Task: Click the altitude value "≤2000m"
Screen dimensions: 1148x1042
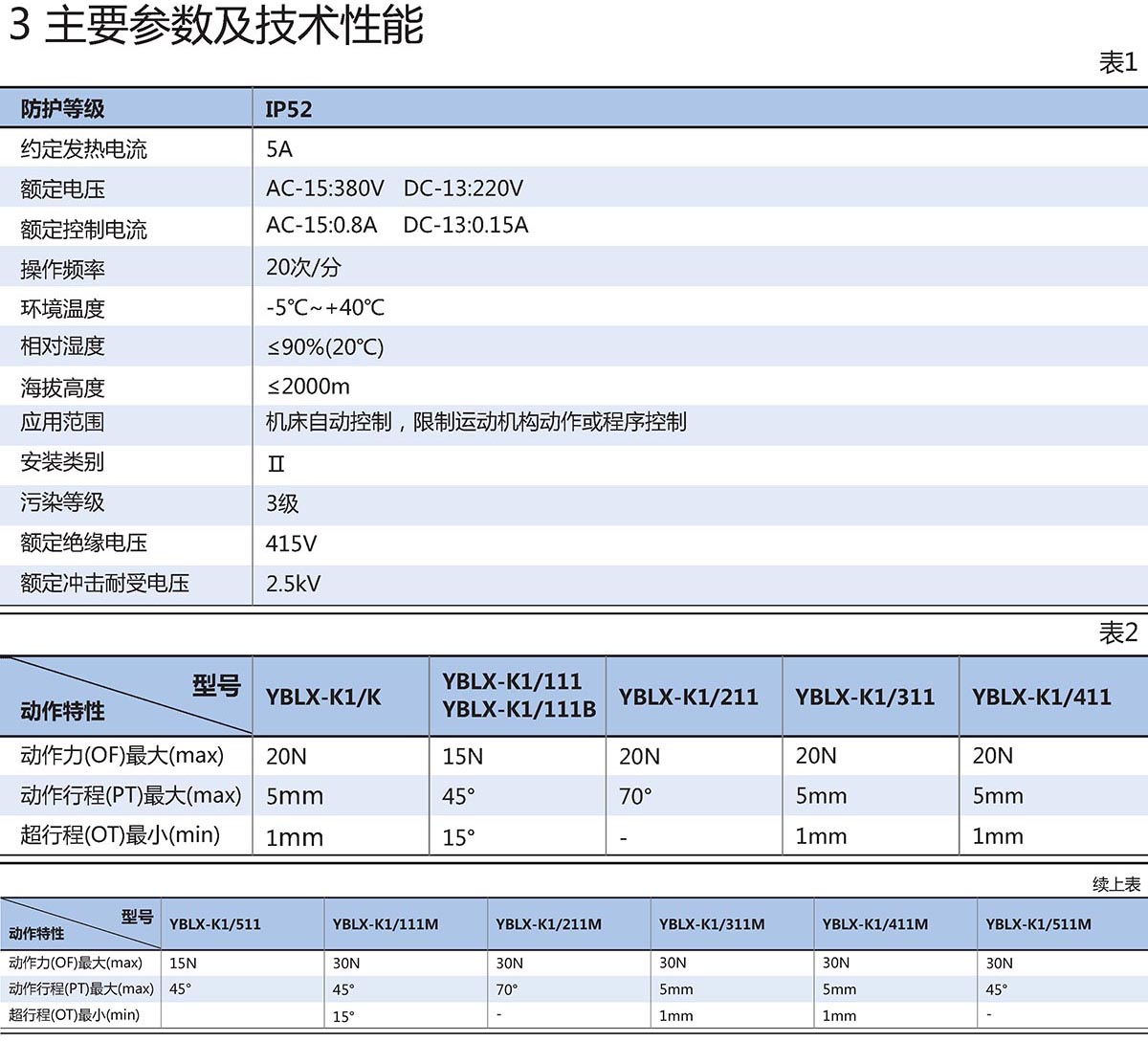Action: tap(308, 387)
